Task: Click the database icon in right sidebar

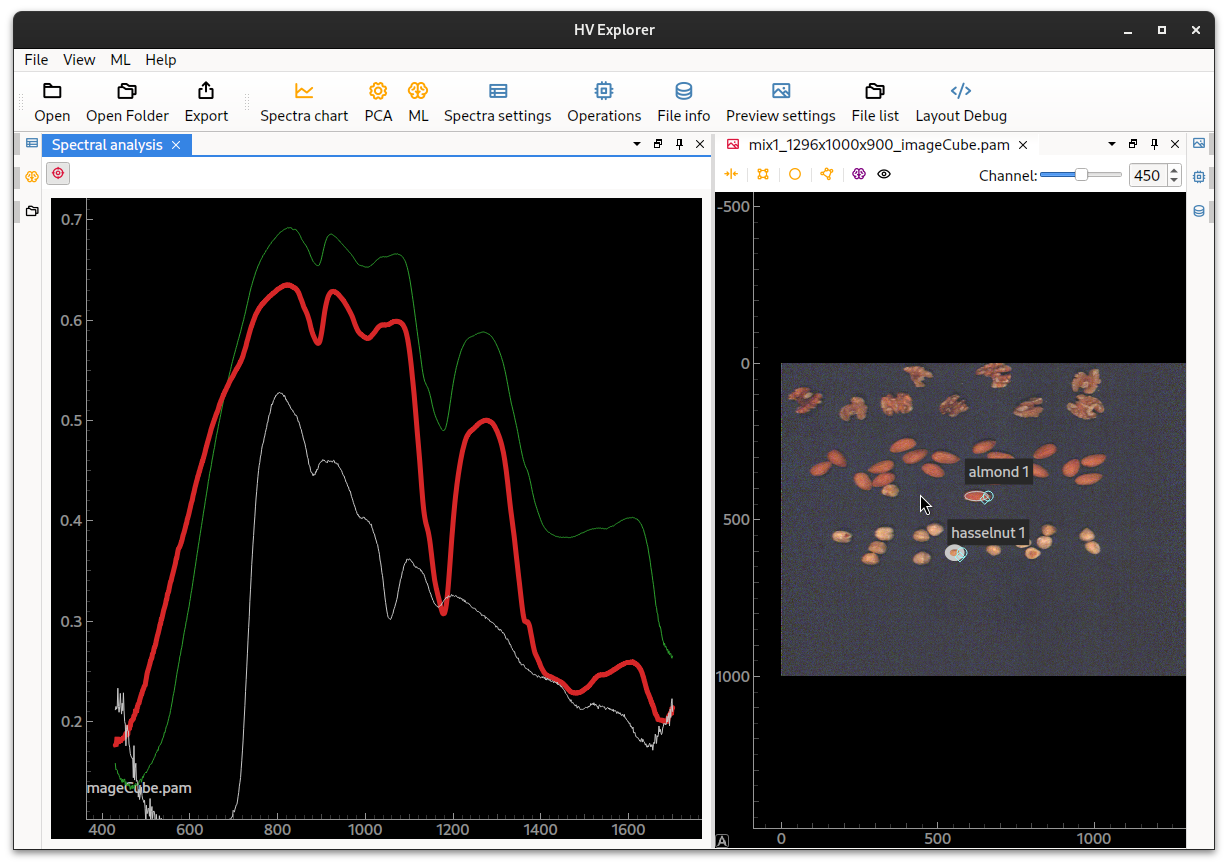Action: pos(1199,211)
